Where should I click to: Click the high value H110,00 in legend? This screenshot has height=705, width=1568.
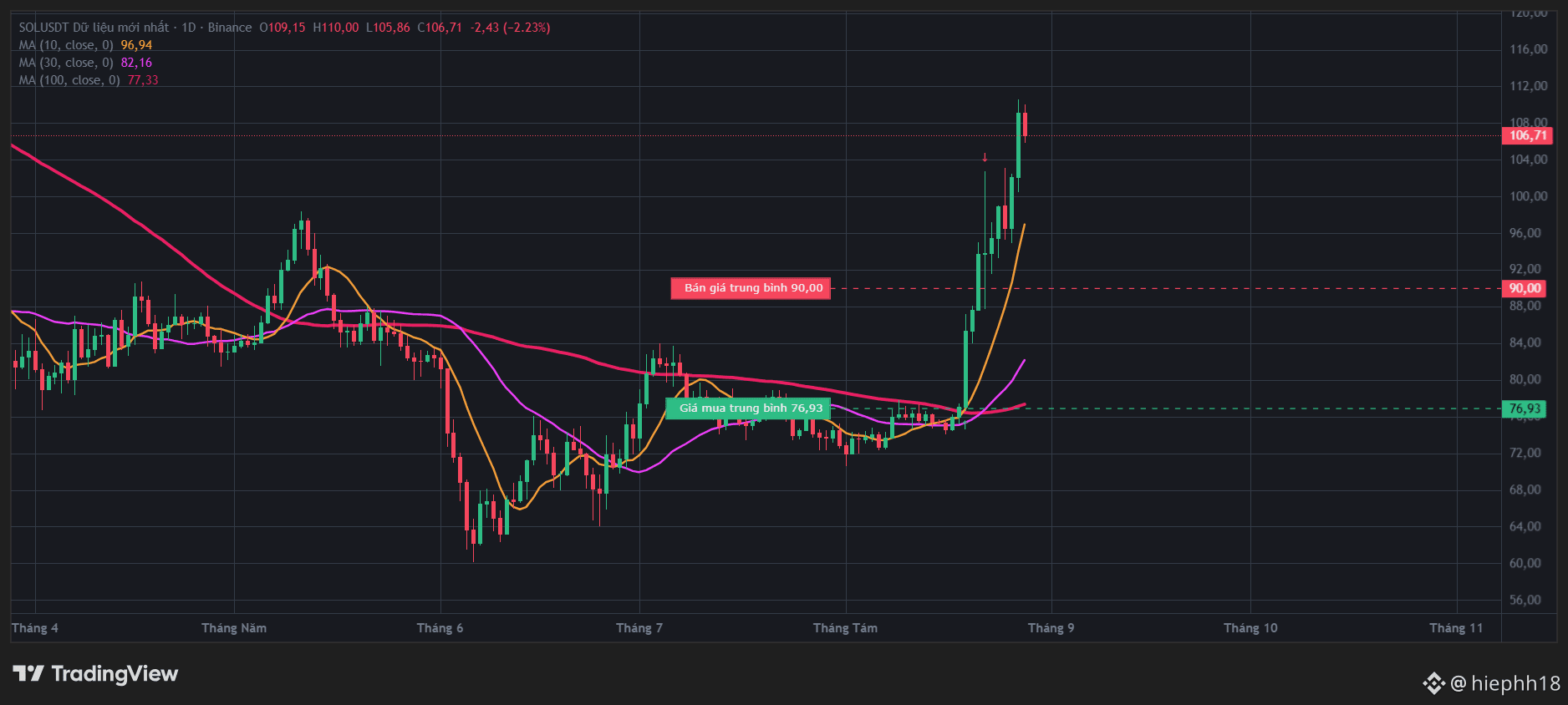pyautogui.click(x=336, y=28)
